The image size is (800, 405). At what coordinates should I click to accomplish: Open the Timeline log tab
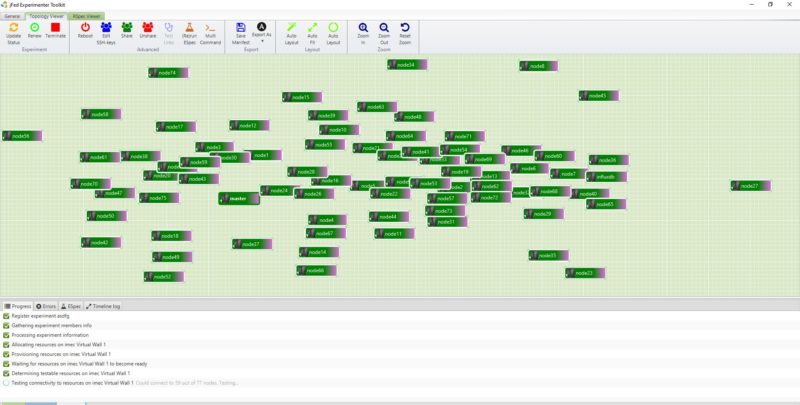[104, 306]
